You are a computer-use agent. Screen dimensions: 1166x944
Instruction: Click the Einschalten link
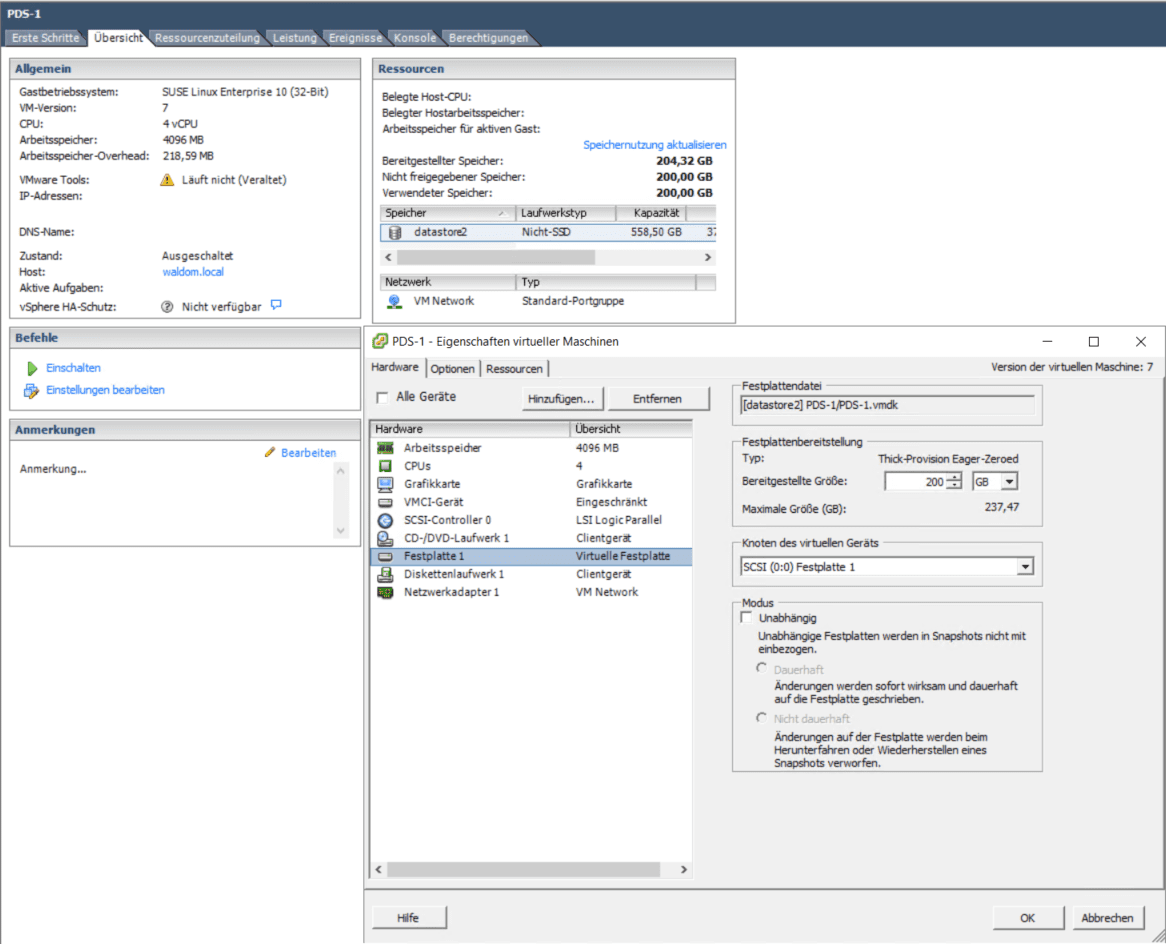point(73,368)
